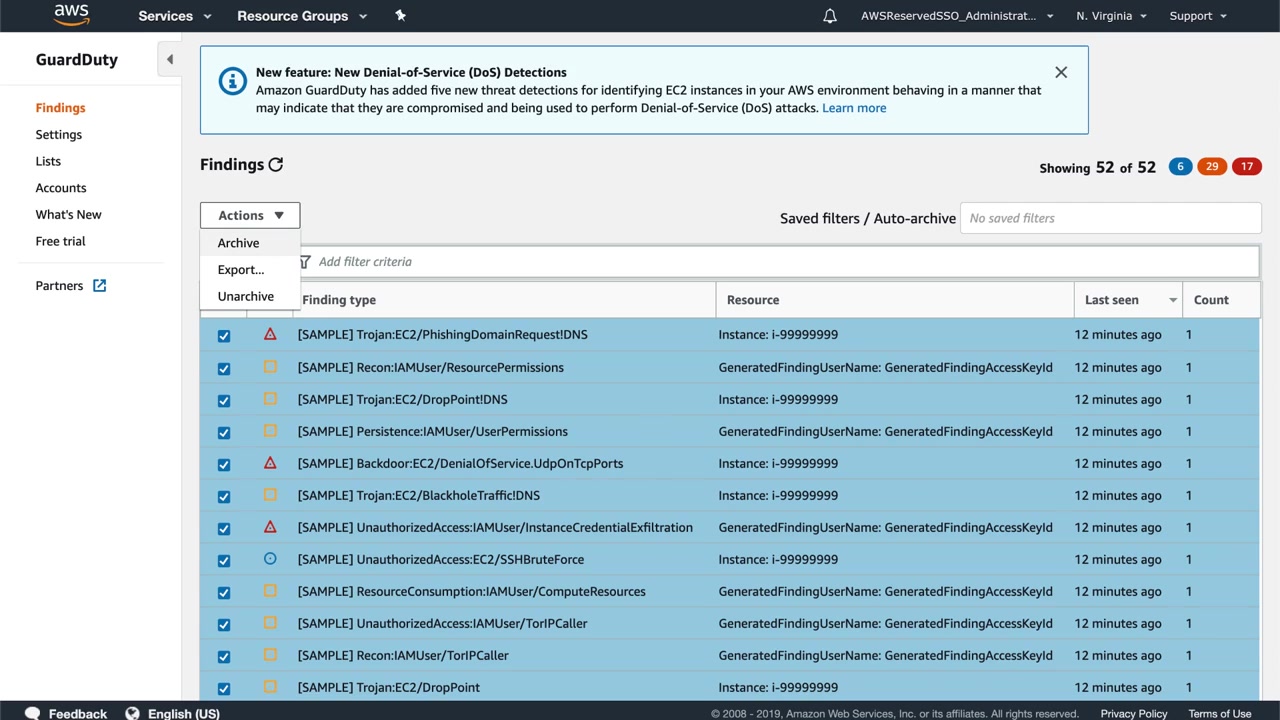Click the external link icon beside Partners

point(100,286)
